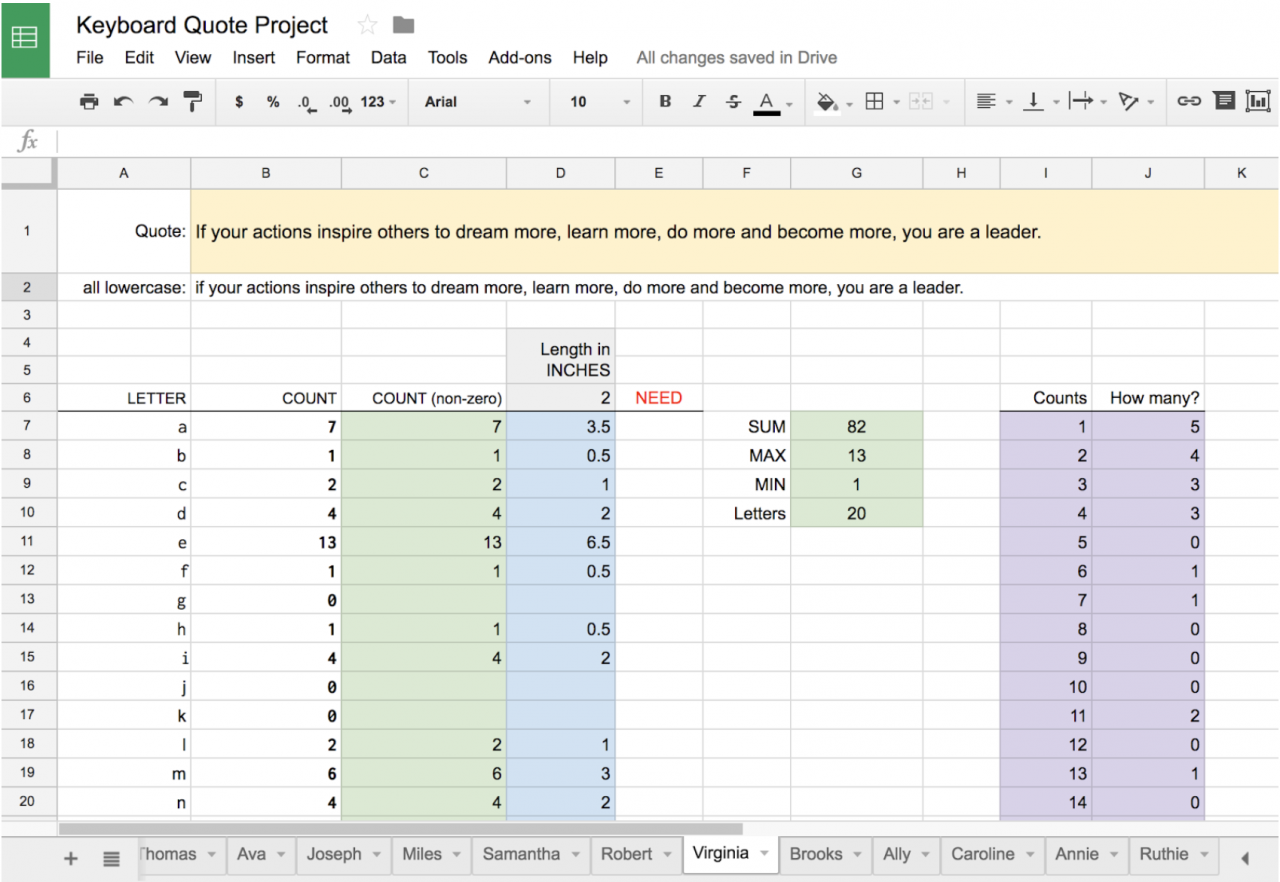This screenshot has width=1280, height=882.
Task: Click the insert chart icon
Action: click(1257, 101)
